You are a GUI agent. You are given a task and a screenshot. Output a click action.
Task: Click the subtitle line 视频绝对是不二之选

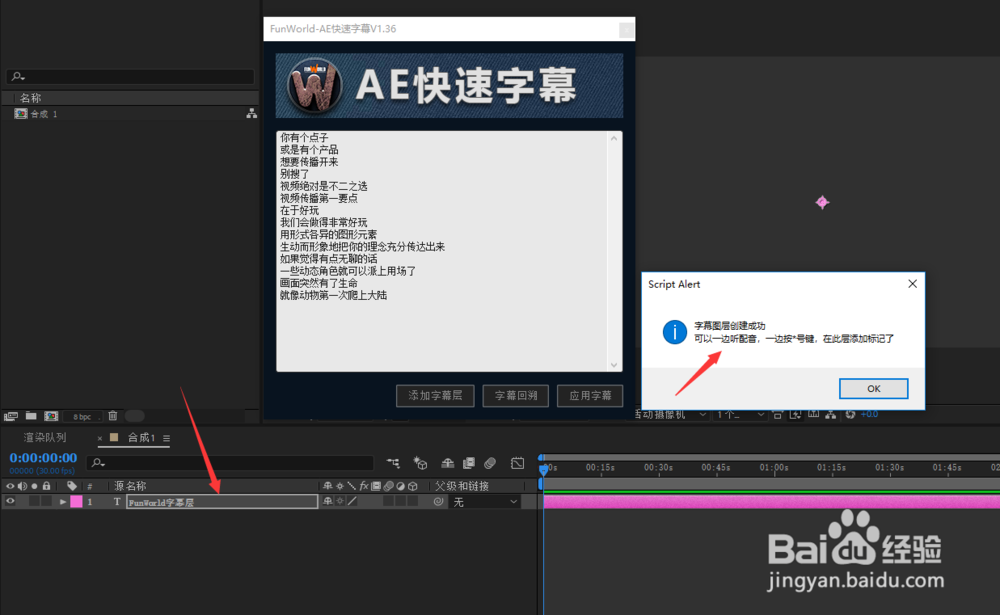[x=323, y=186]
